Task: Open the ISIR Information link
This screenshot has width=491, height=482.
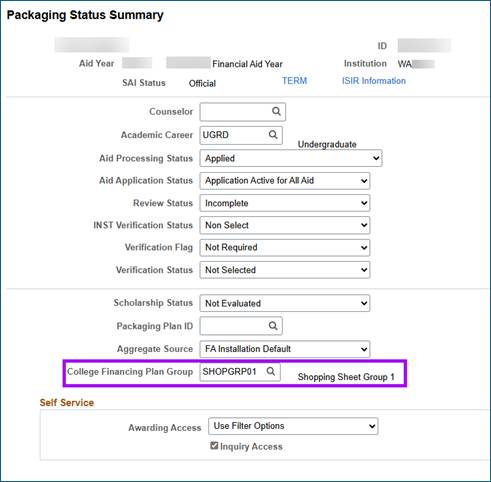Action: coord(374,81)
